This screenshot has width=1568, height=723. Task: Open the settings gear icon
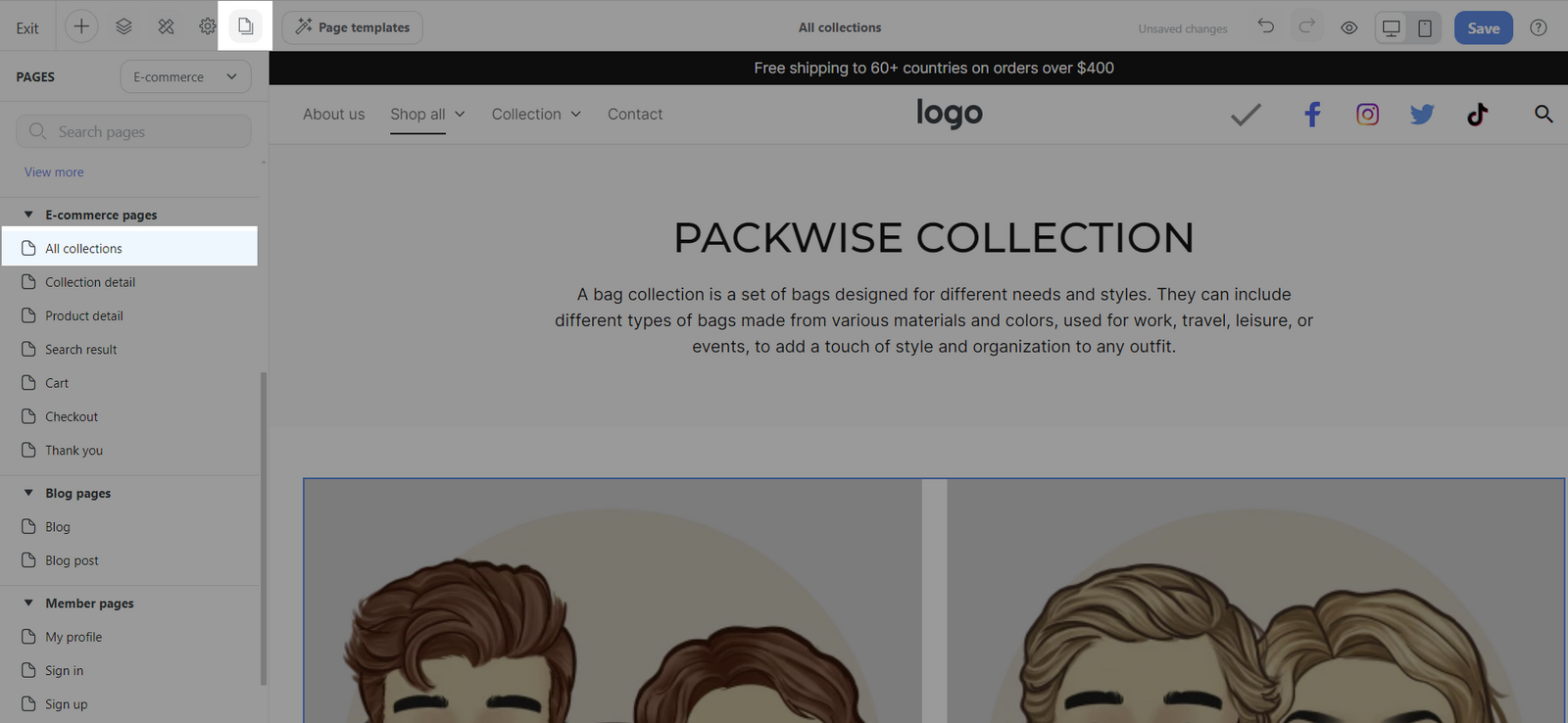(208, 26)
